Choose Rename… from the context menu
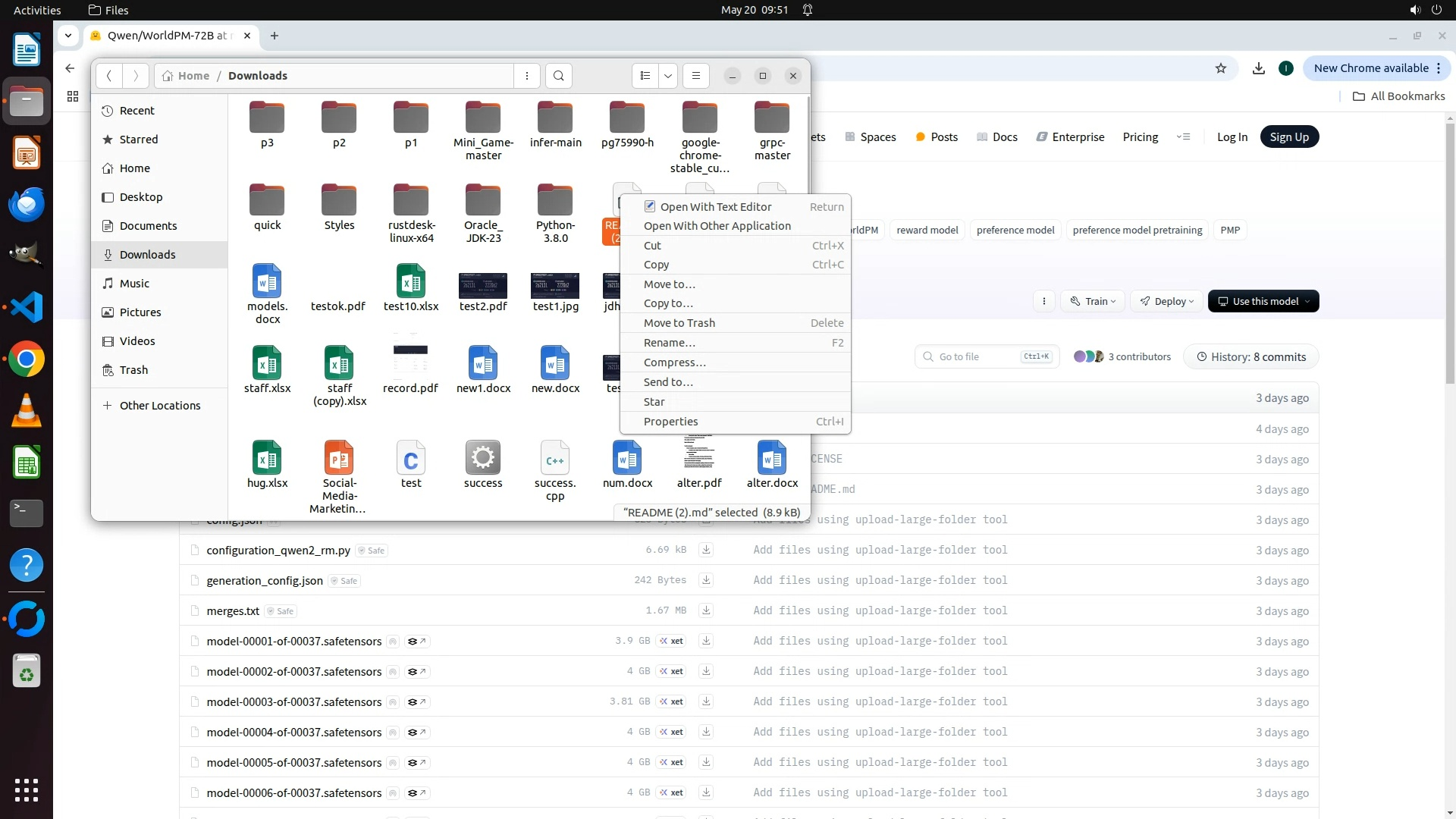Image resolution: width=1456 pixels, height=819 pixels. [x=669, y=343]
